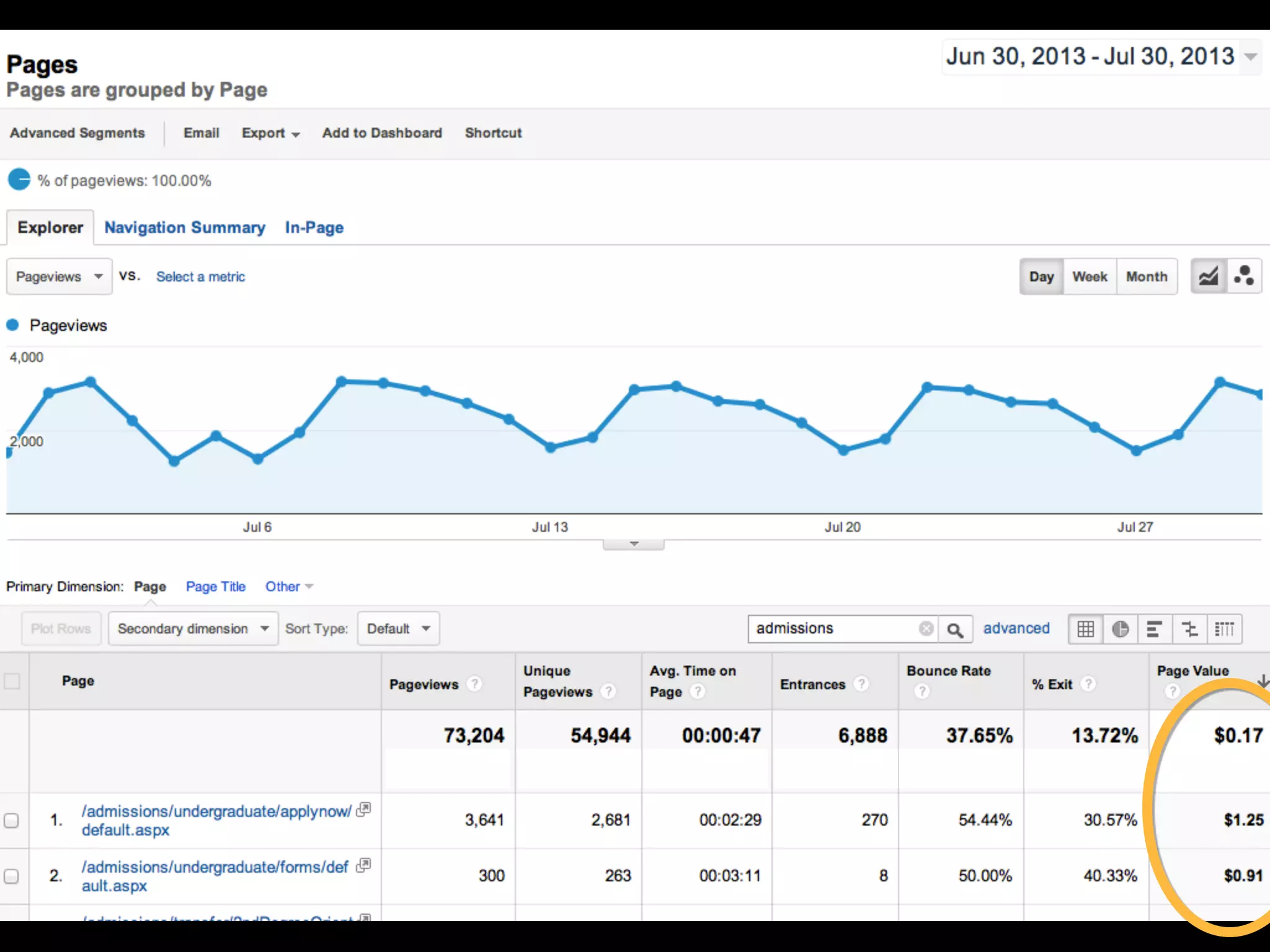
Task: Expand the Secondary dimension dropdown
Action: (193, 628)
